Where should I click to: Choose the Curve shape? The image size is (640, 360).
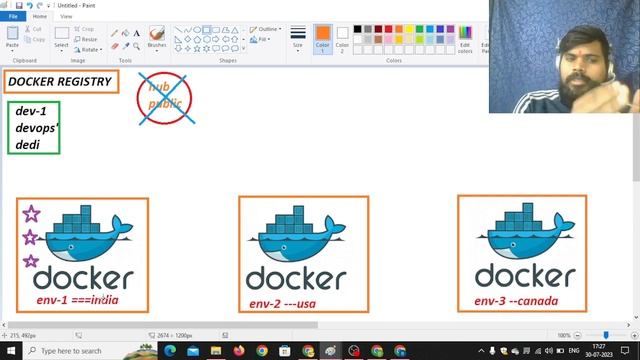(188, 30)
